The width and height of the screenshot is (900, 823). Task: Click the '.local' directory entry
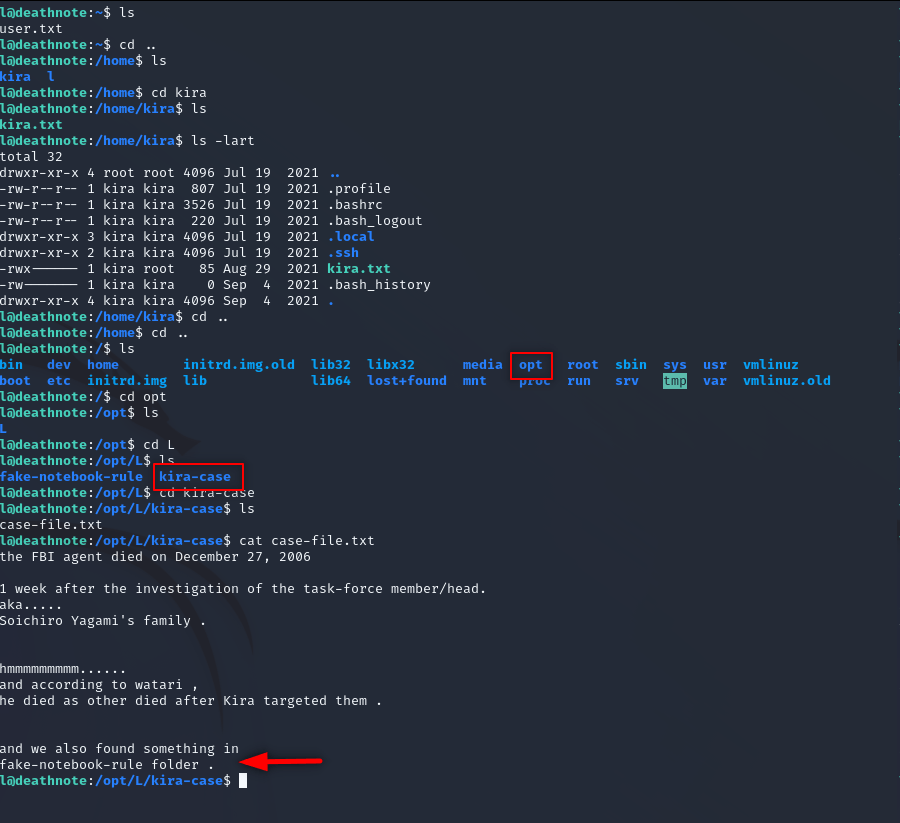(351, 236)
